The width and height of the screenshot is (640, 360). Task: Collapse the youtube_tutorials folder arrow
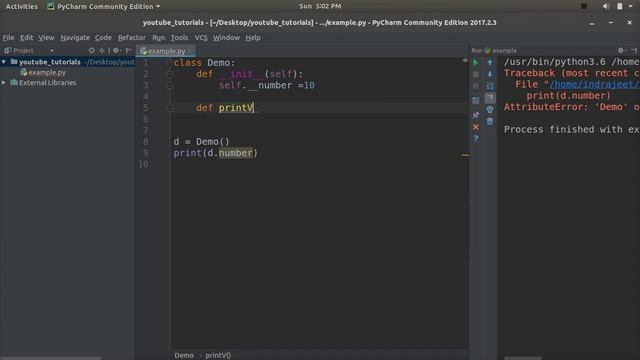[4, 62]
